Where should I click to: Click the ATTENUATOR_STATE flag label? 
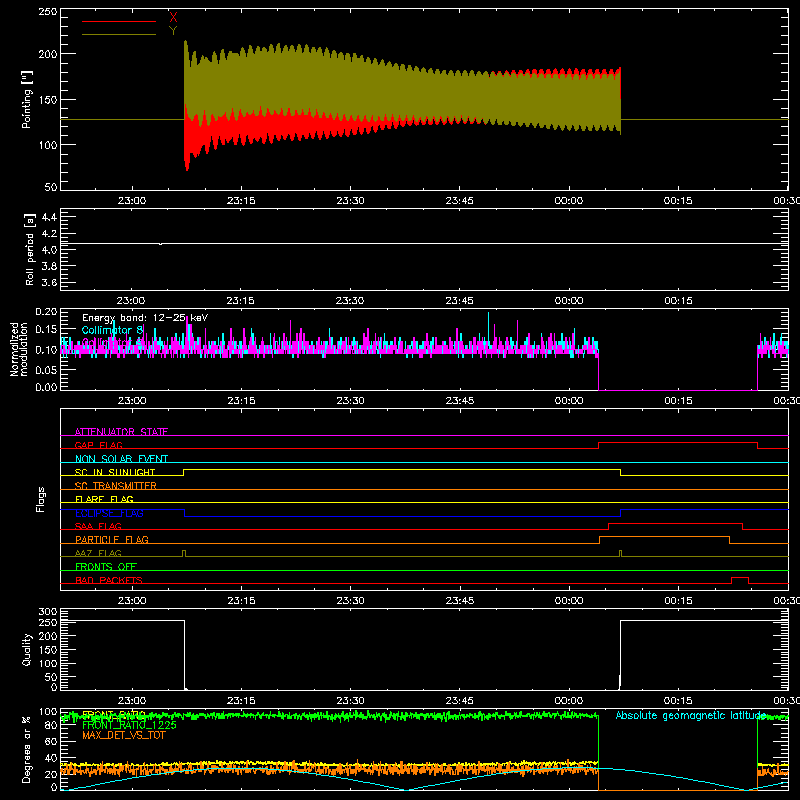121,432
